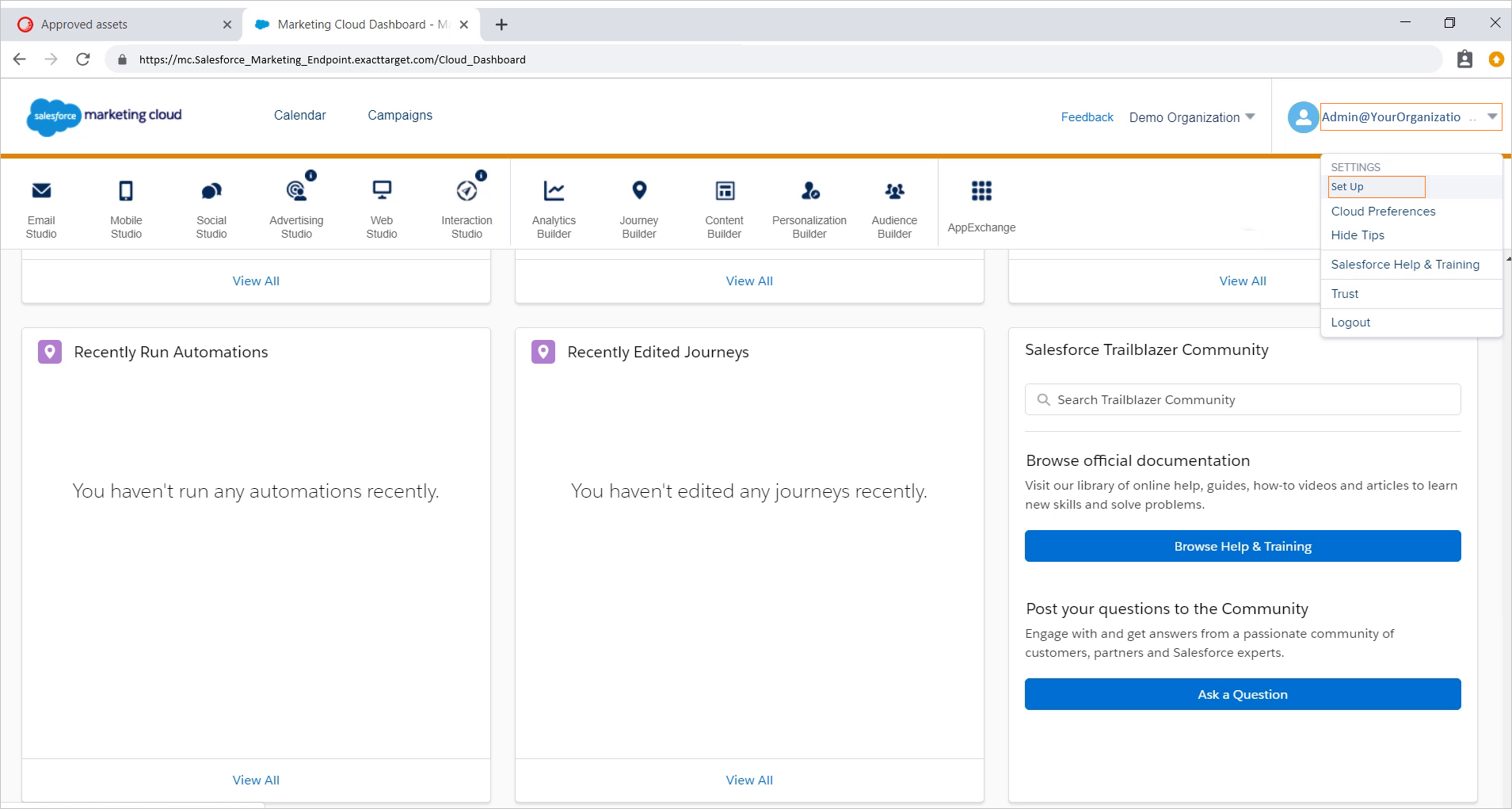This screenshot has height=809, width=1512.
Task: Click the user avatar icon
Action: tap(1303, 117)
